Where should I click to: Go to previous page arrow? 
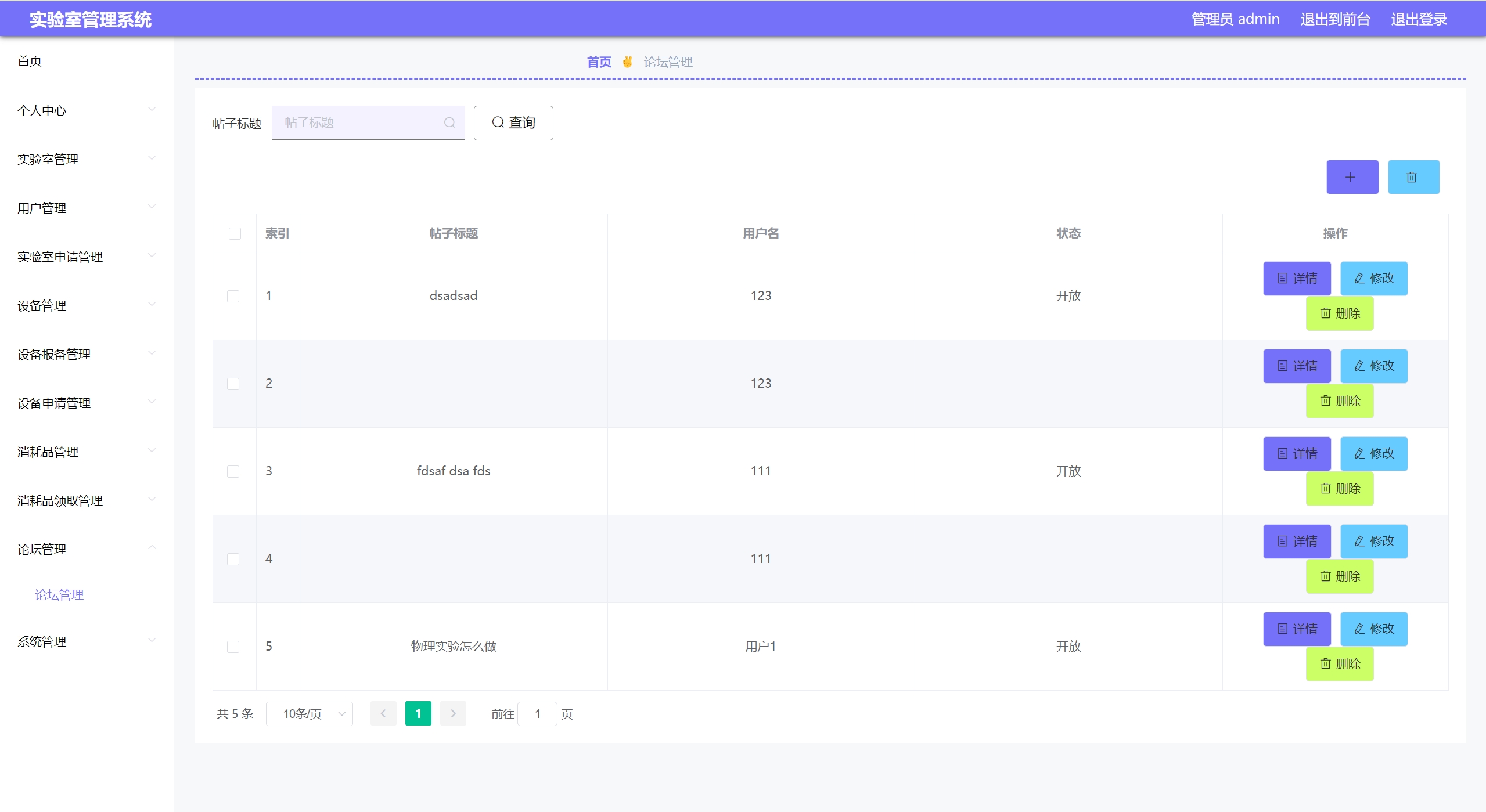coord(383,714)
